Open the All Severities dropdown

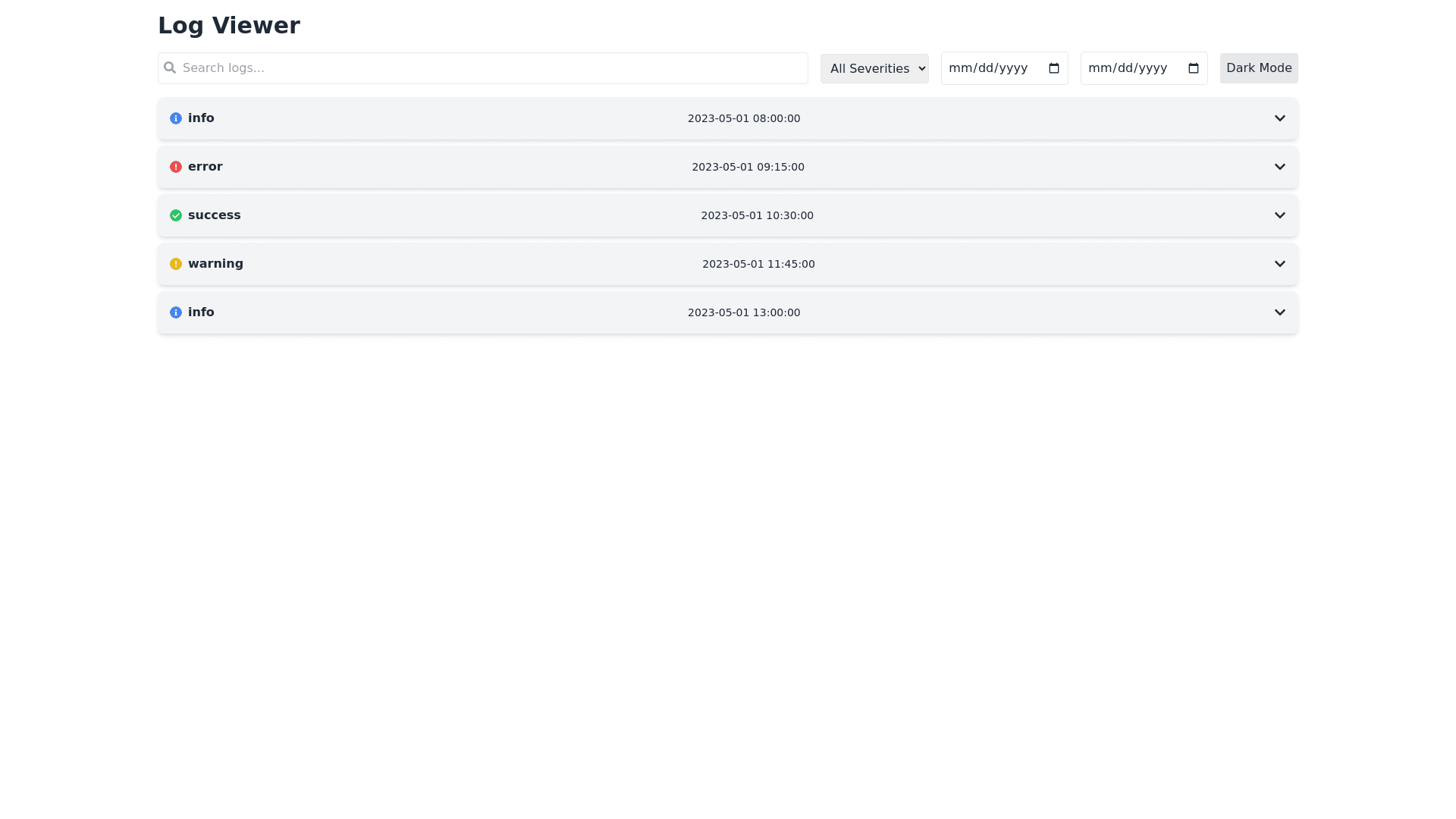(x=874, y=68)
